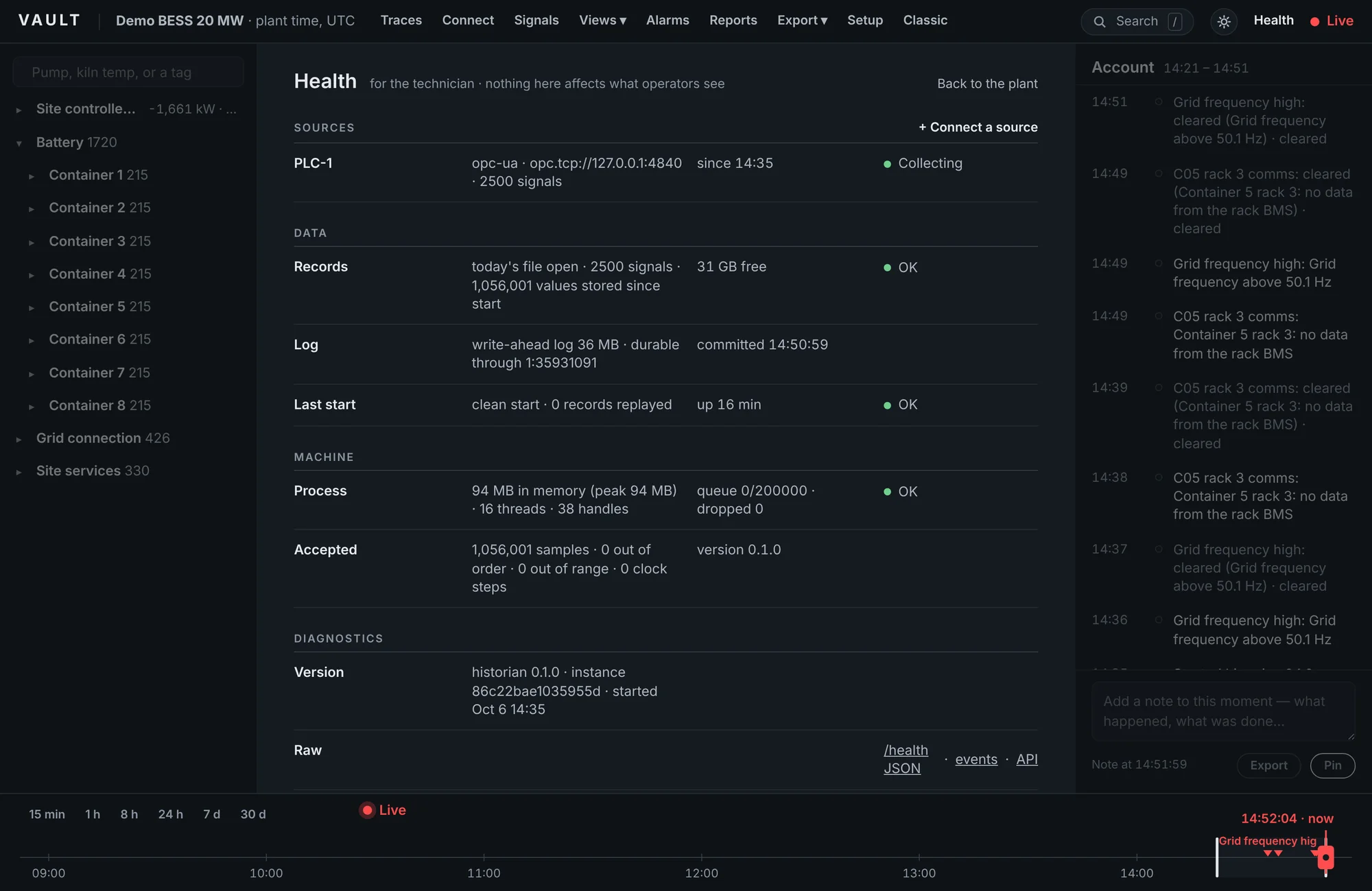The height and width of the screenshot is (891, 1372).
Task: Open the Alarms page
Action: pyautogui.click(x=667, y=21)
